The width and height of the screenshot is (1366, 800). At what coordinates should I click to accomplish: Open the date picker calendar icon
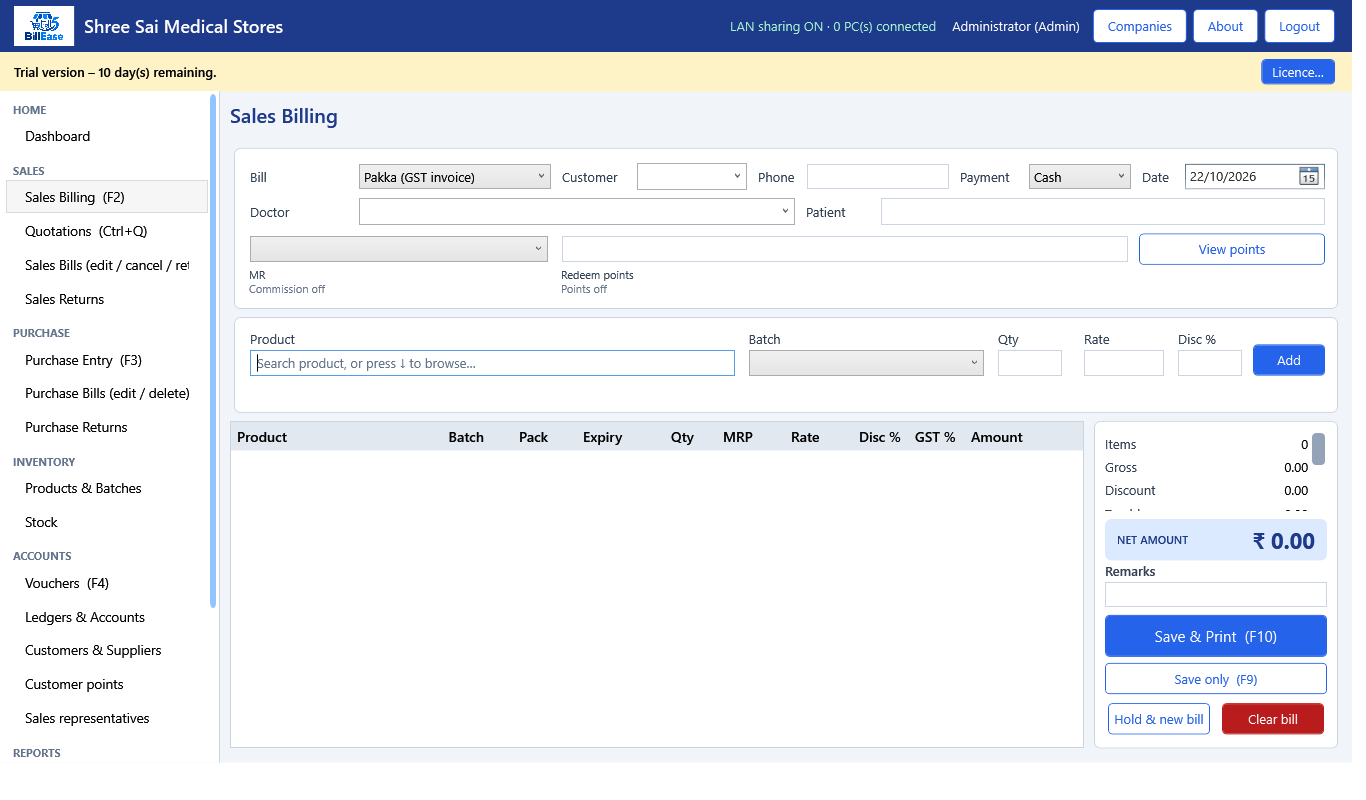click(x=1308, y=177)
